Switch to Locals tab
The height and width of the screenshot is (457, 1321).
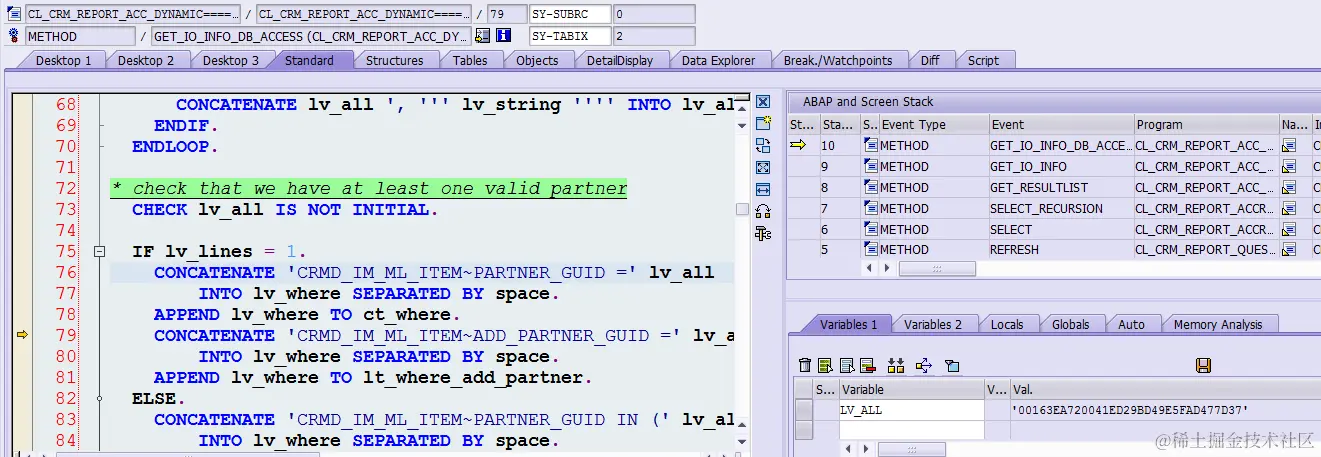1007,324
